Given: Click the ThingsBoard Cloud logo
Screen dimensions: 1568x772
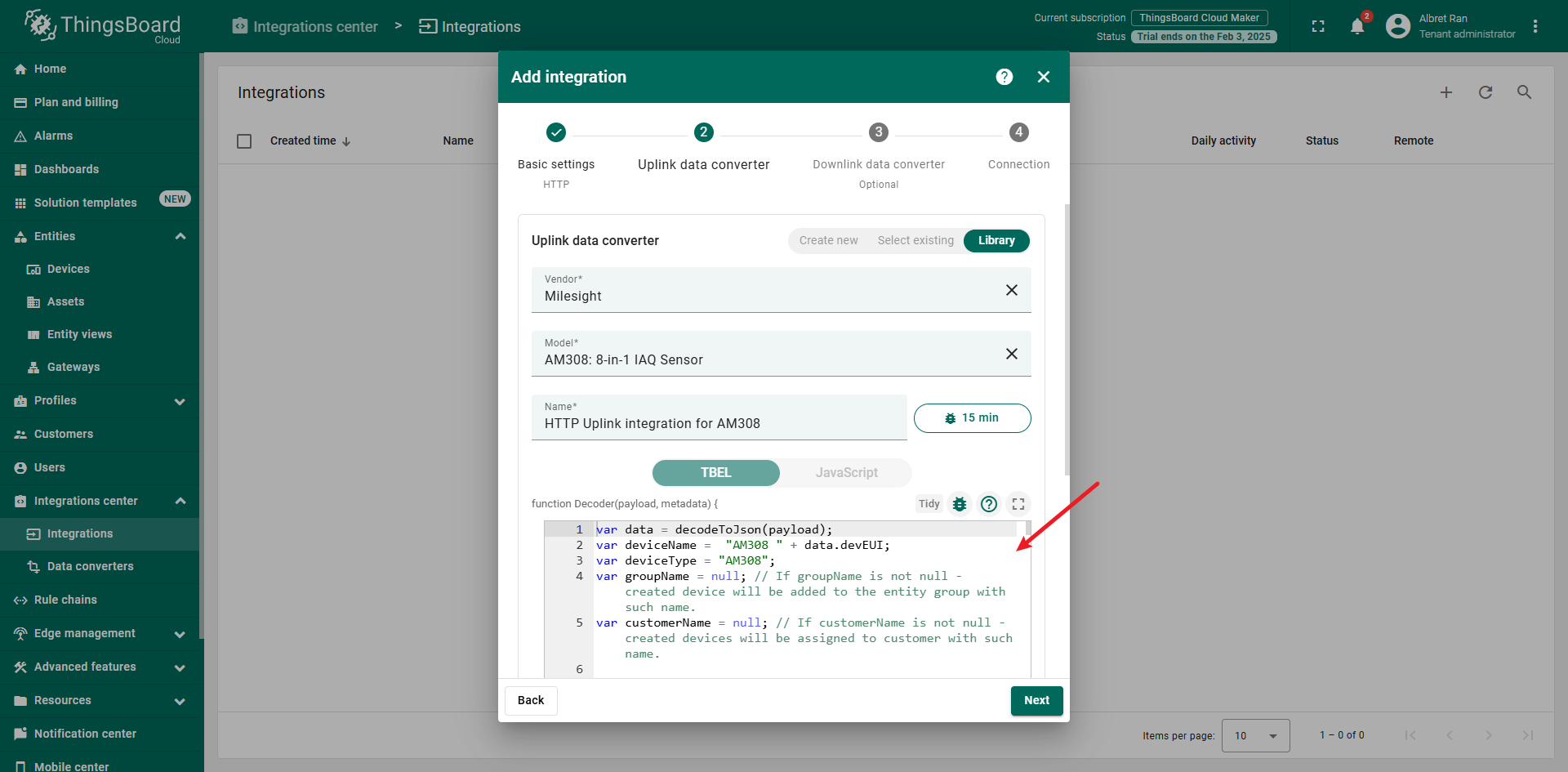Looking at the screenshot, I should pos(102,26).
